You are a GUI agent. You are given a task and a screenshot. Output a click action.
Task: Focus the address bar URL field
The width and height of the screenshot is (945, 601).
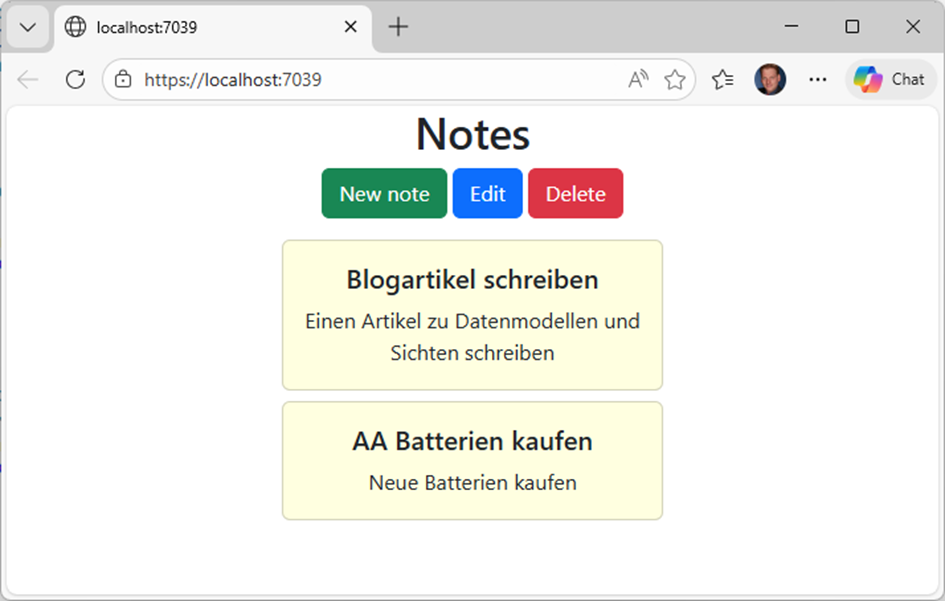(x=370, y=79)
